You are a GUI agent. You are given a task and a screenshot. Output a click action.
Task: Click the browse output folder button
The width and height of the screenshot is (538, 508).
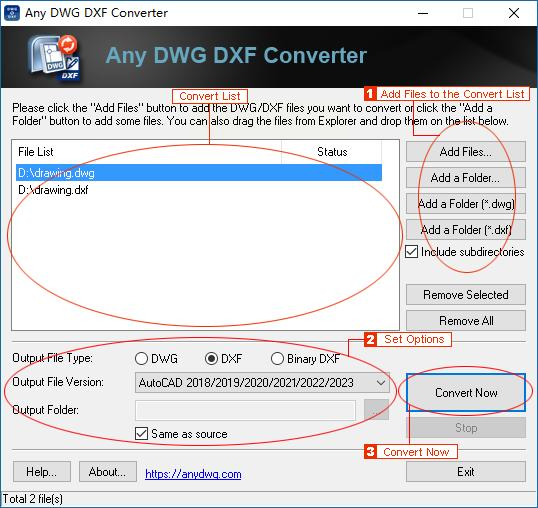pos(376,410)
